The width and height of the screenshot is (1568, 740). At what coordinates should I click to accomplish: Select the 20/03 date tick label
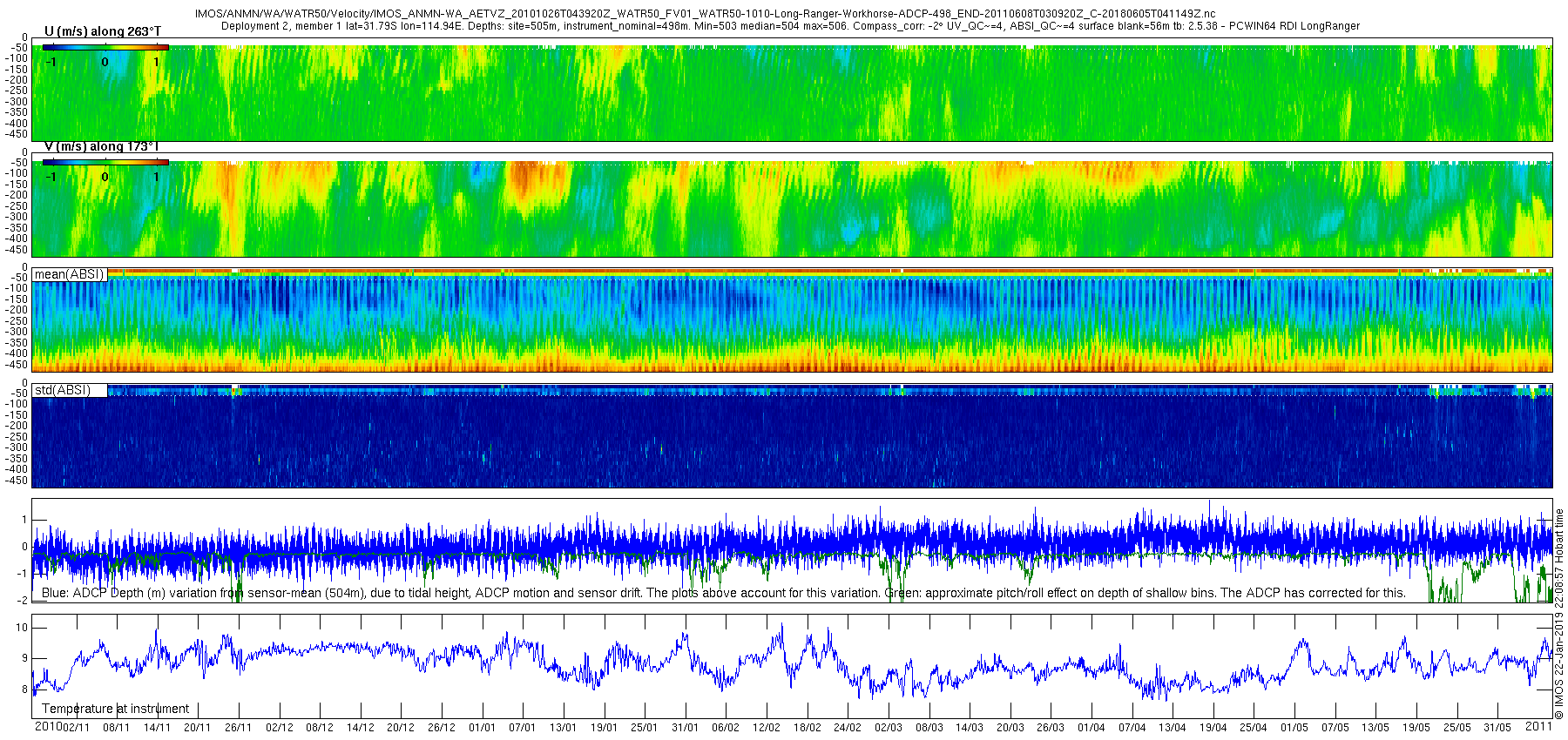[1010, 728]
